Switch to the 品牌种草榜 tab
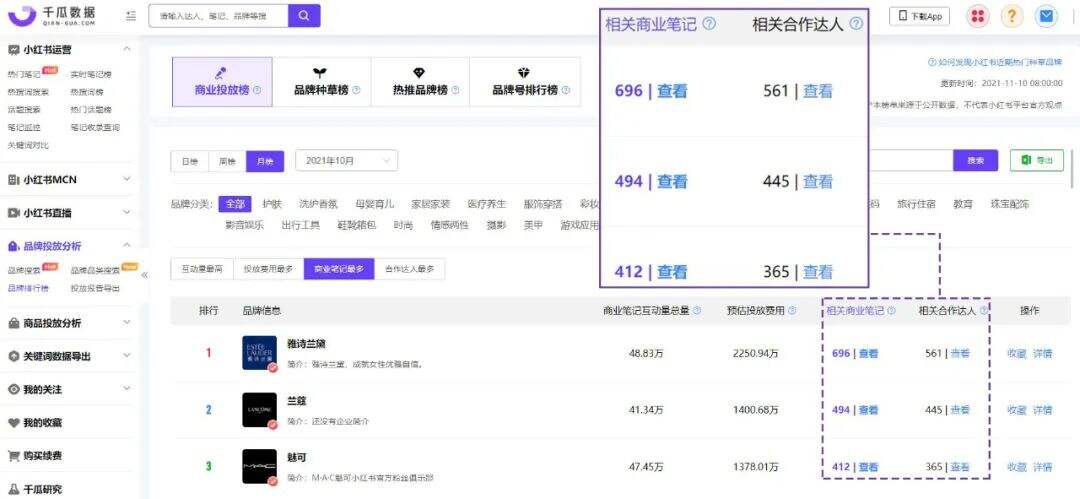This screenshot has width=1080, height=499. [322, 82]
